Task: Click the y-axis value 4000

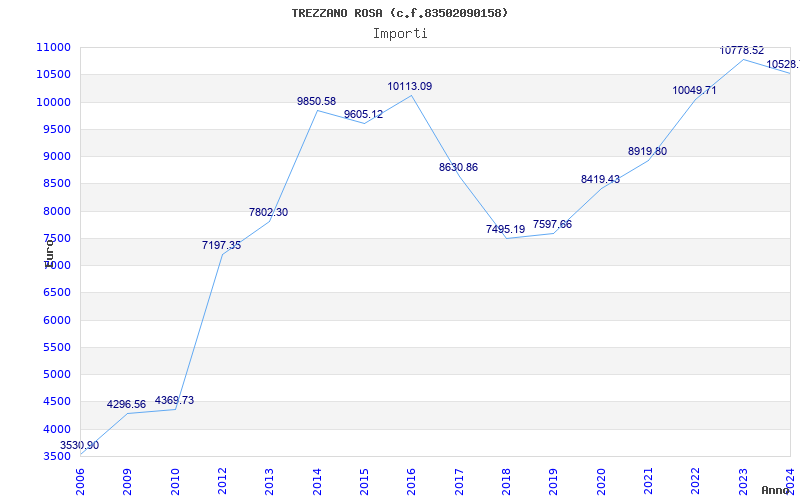Action: coord(57,429)
